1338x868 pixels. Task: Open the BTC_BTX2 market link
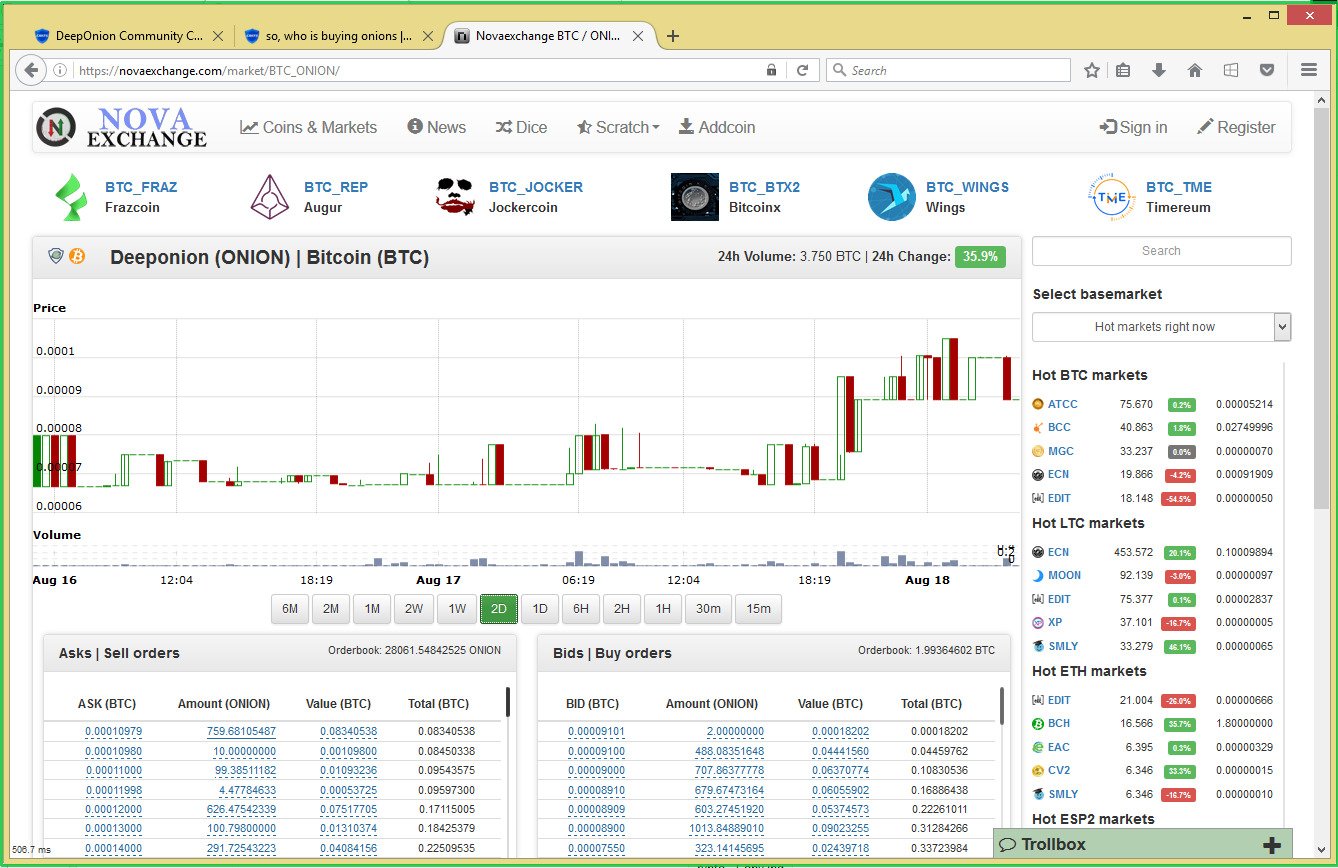click(764, 187)
